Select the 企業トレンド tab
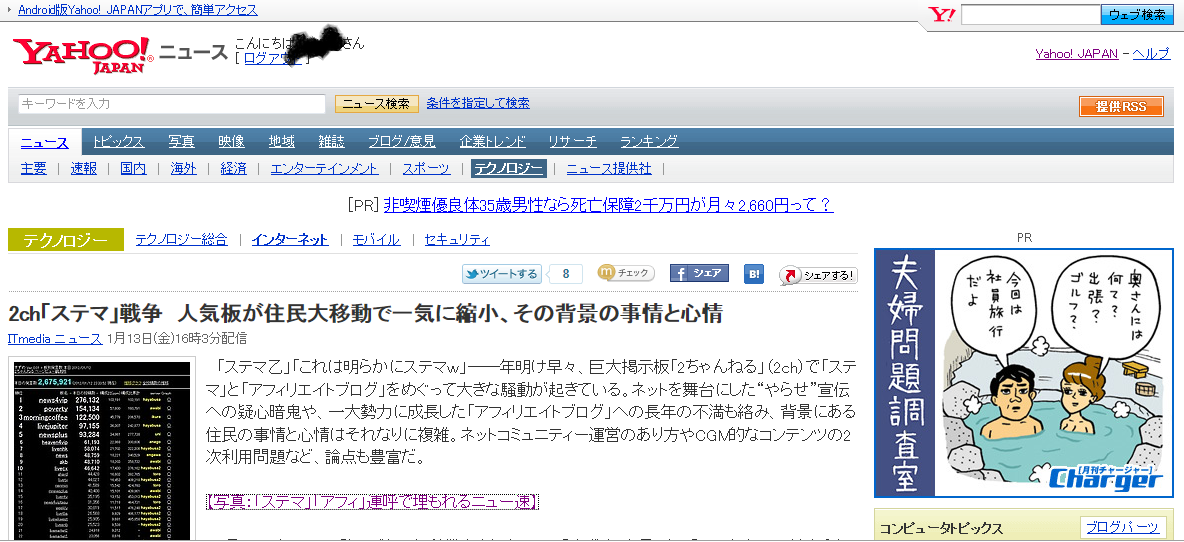 coord(492,141)
